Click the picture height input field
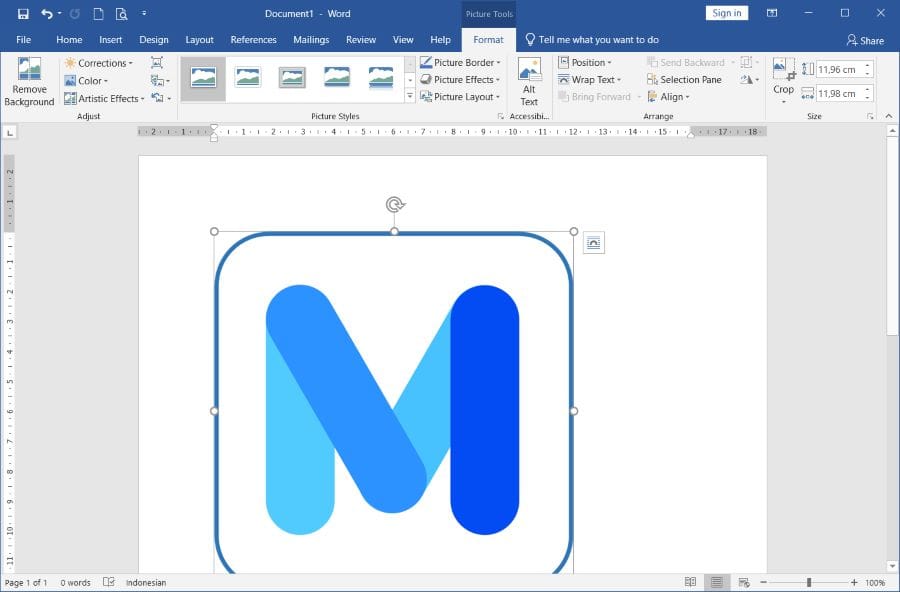The image size is (900, 592). click(838, 70)
